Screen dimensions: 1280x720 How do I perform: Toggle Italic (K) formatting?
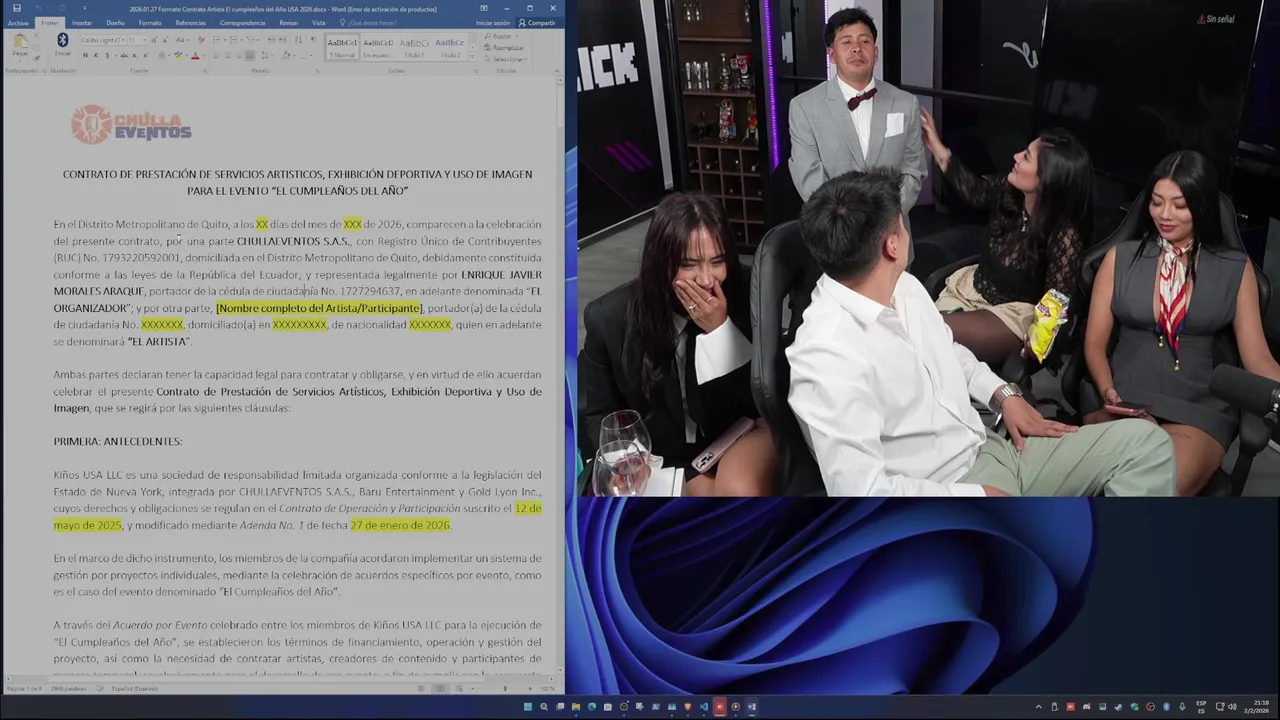(x=96, y=55)
